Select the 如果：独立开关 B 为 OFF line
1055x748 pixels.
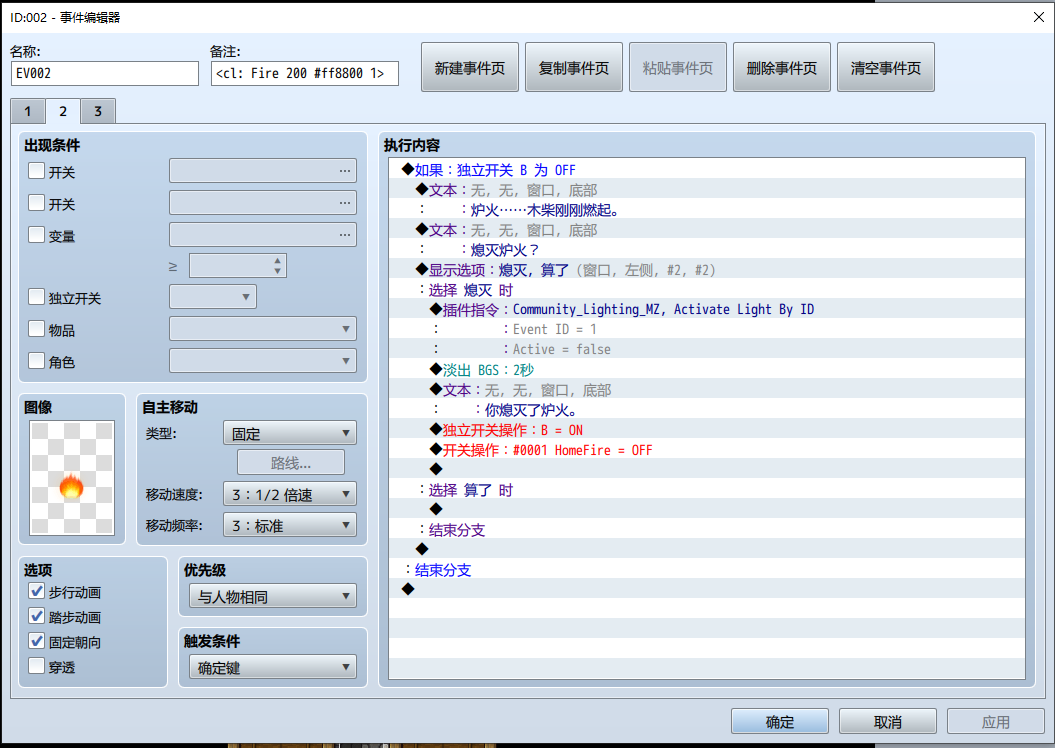pyautogui.click(x=706, y=170)
